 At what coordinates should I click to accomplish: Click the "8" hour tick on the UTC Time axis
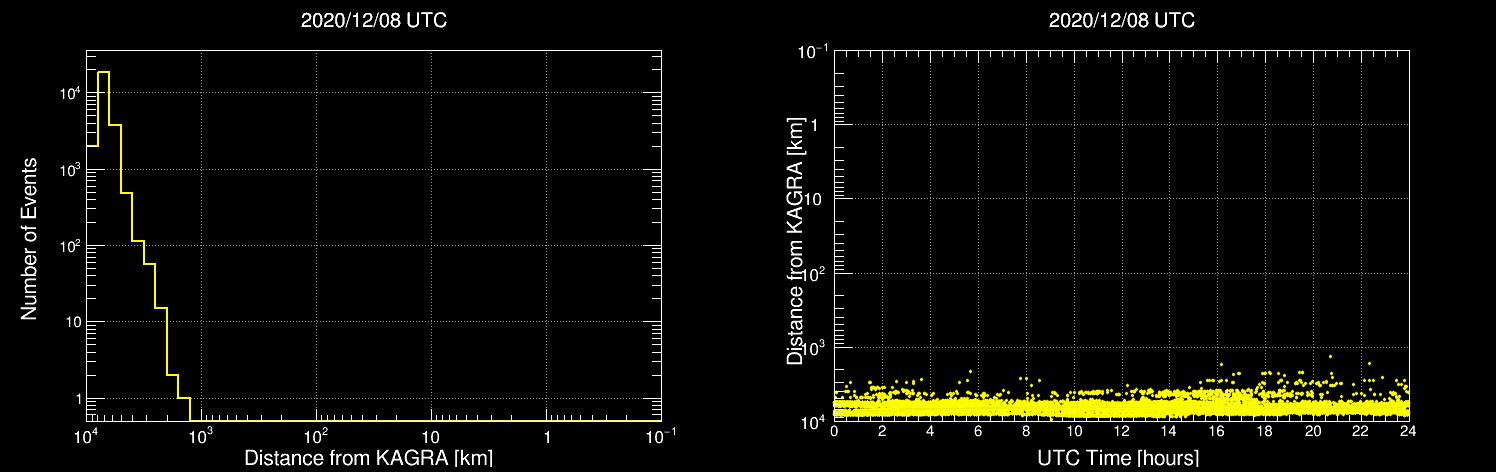tap(1026, 432)
